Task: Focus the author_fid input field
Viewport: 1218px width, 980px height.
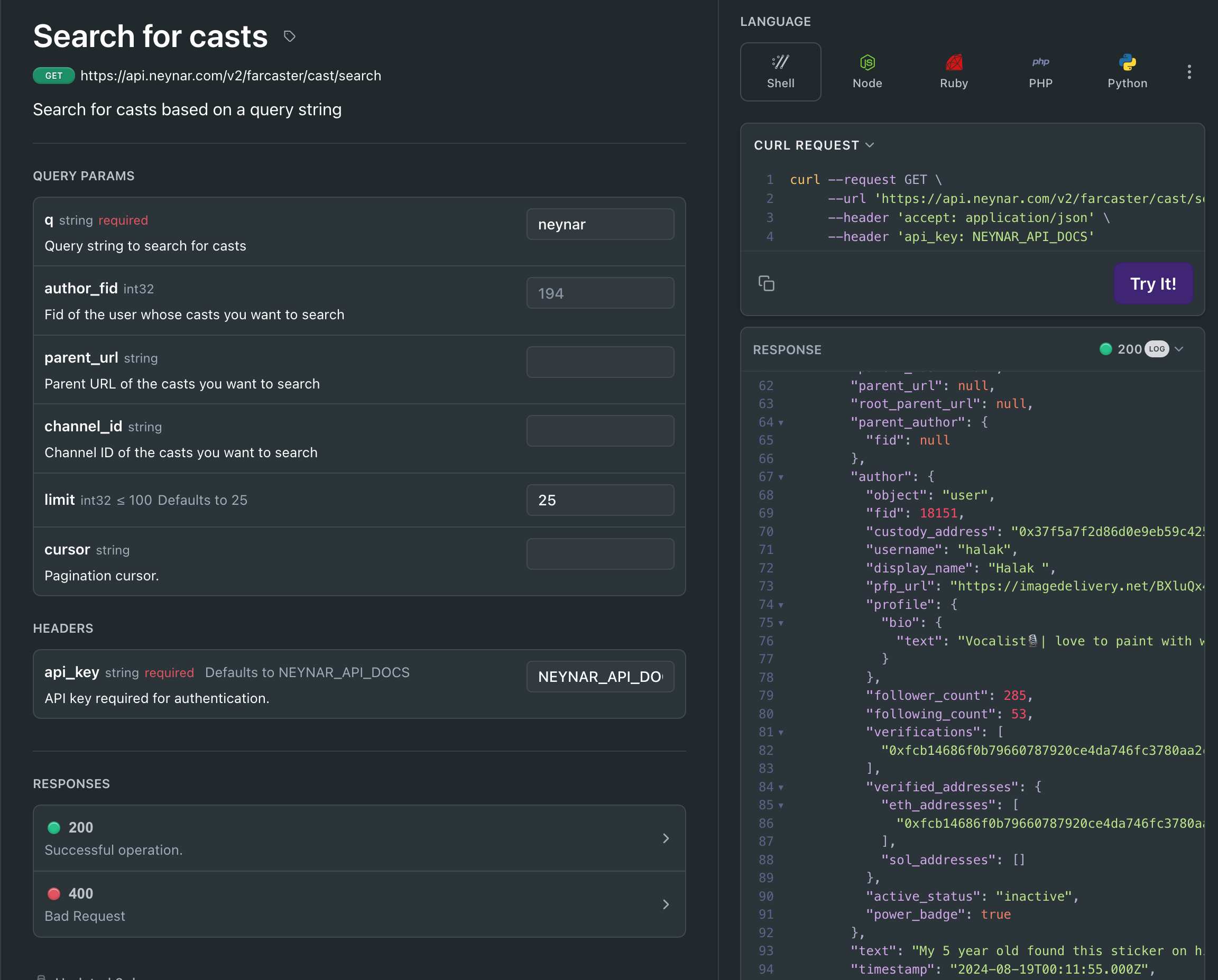Action: [599, 293]
